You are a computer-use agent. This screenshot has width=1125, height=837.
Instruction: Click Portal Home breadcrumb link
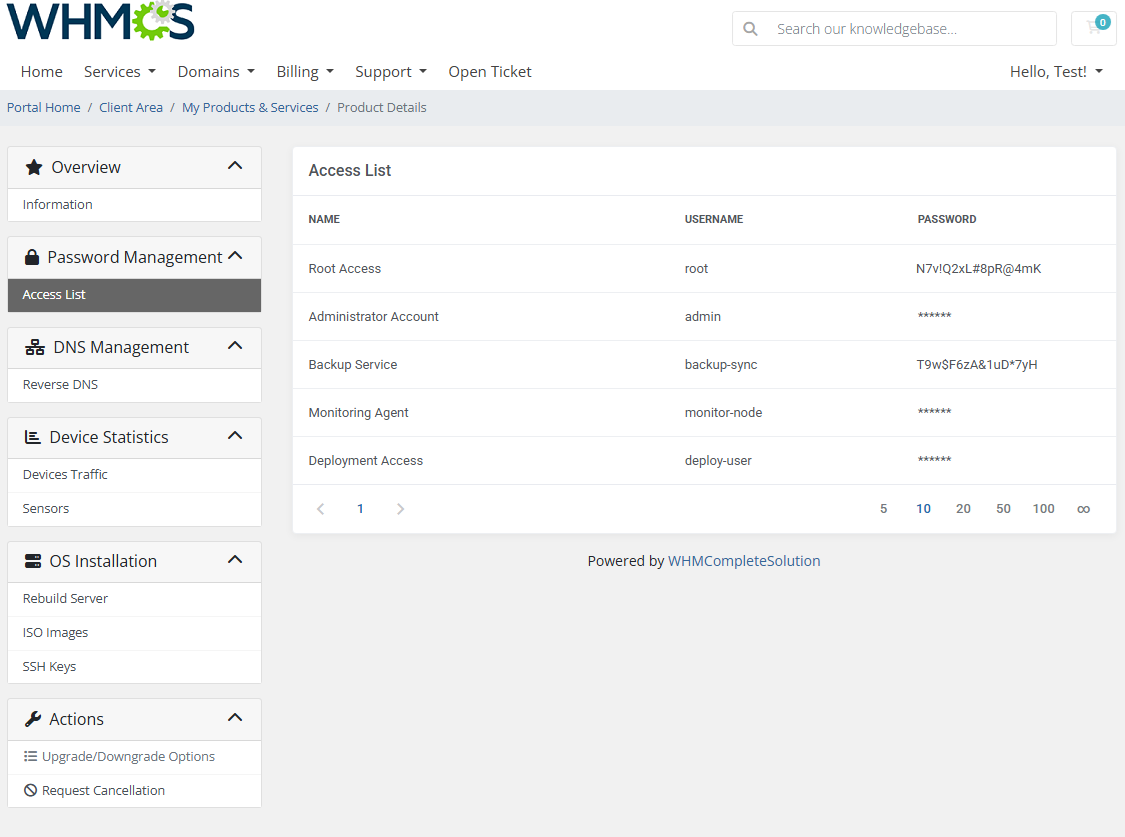tap(44, 108)
